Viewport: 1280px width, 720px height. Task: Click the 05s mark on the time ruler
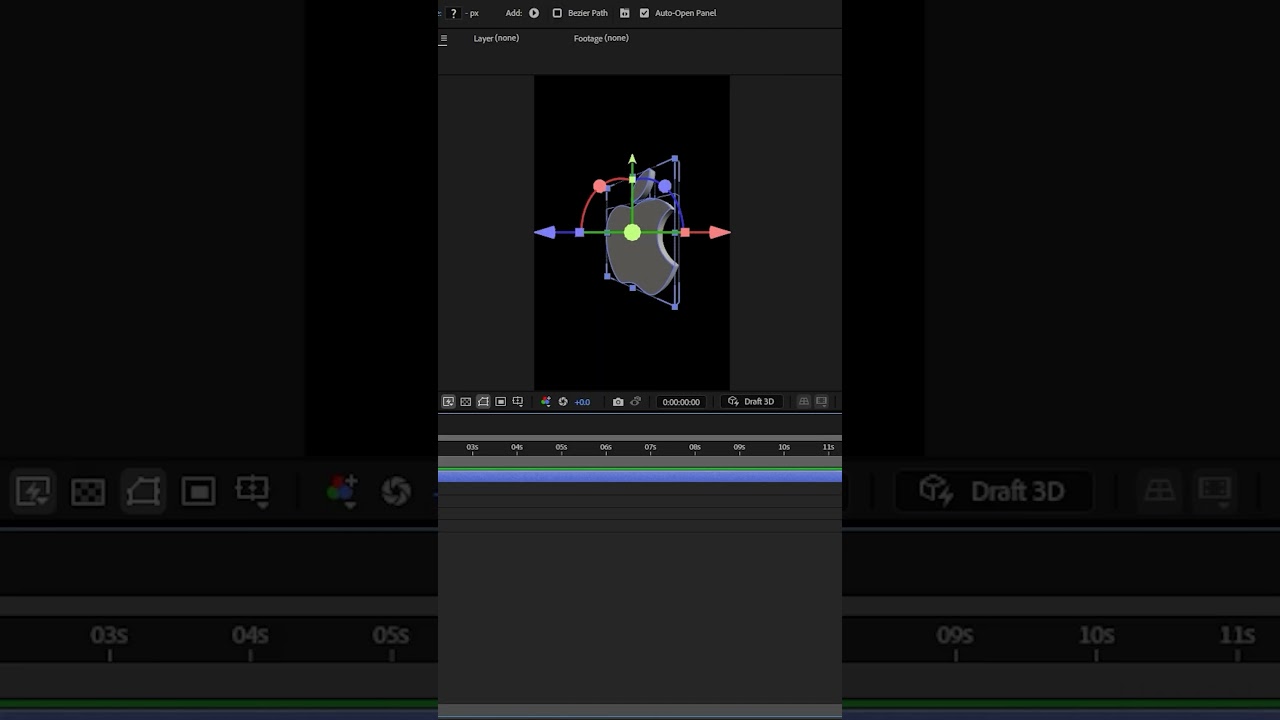coord(561,448)
